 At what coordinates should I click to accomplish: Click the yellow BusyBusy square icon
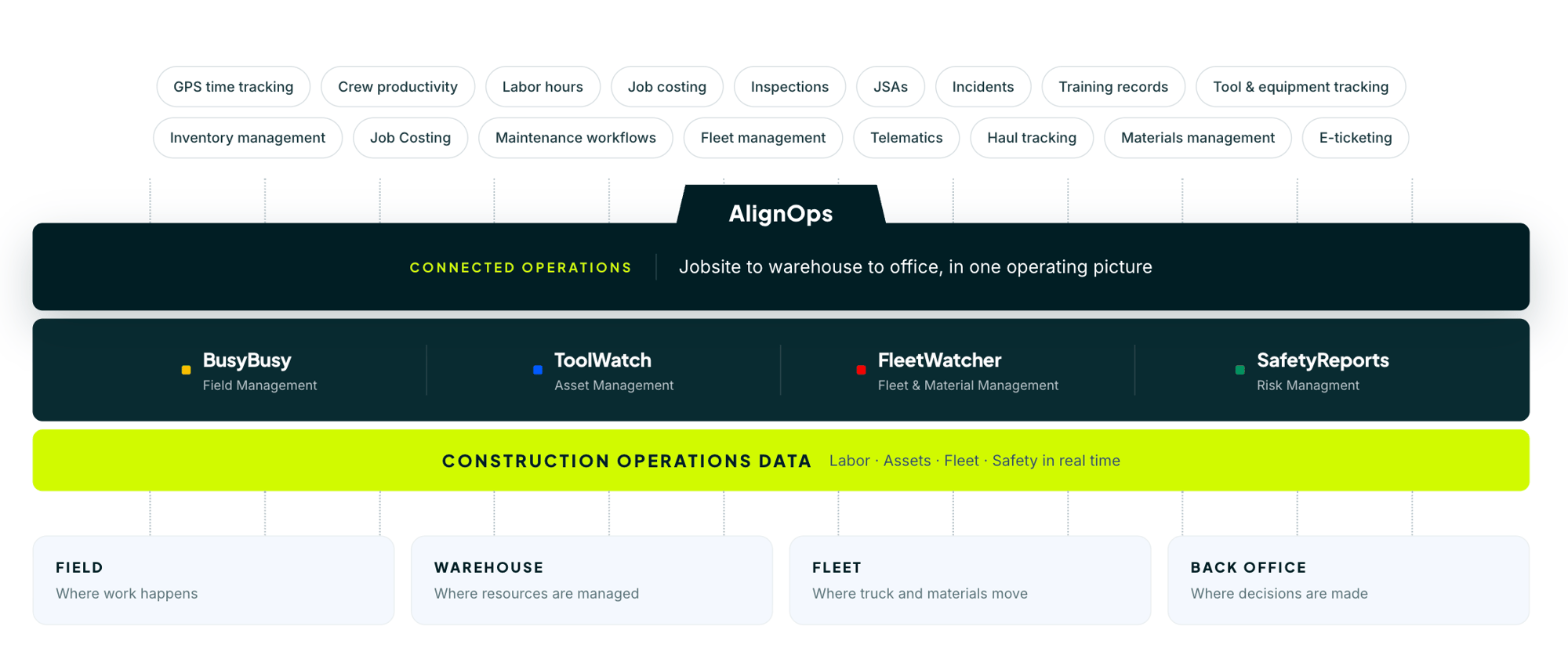(x=186, y=370)
